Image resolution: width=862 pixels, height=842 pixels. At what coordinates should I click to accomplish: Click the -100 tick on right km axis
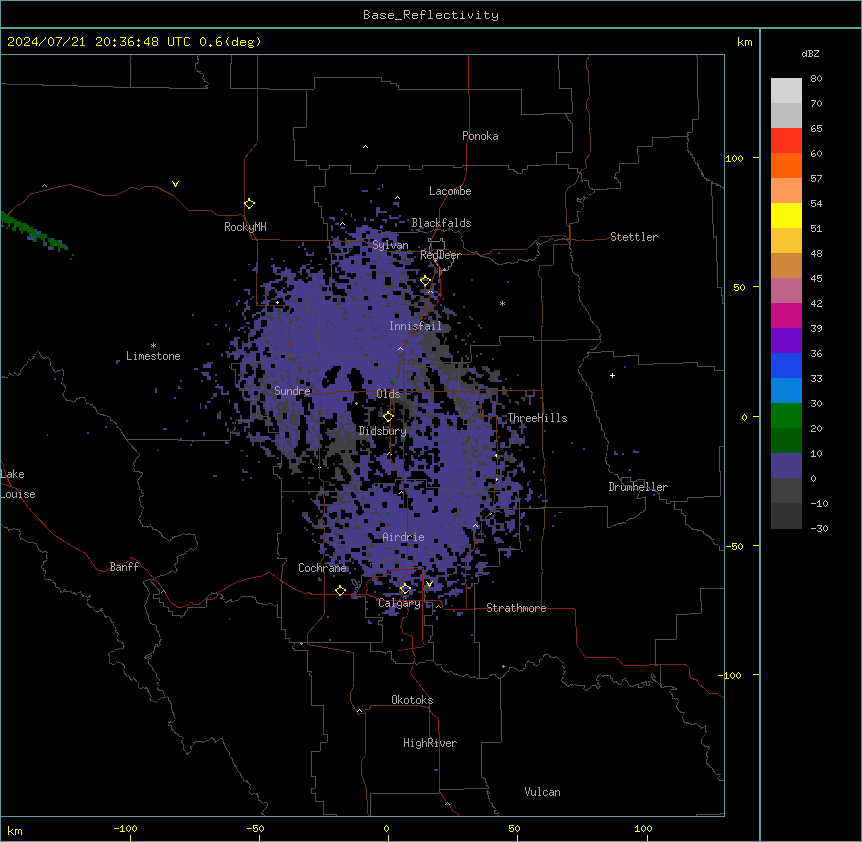click(x=731, y=675)
